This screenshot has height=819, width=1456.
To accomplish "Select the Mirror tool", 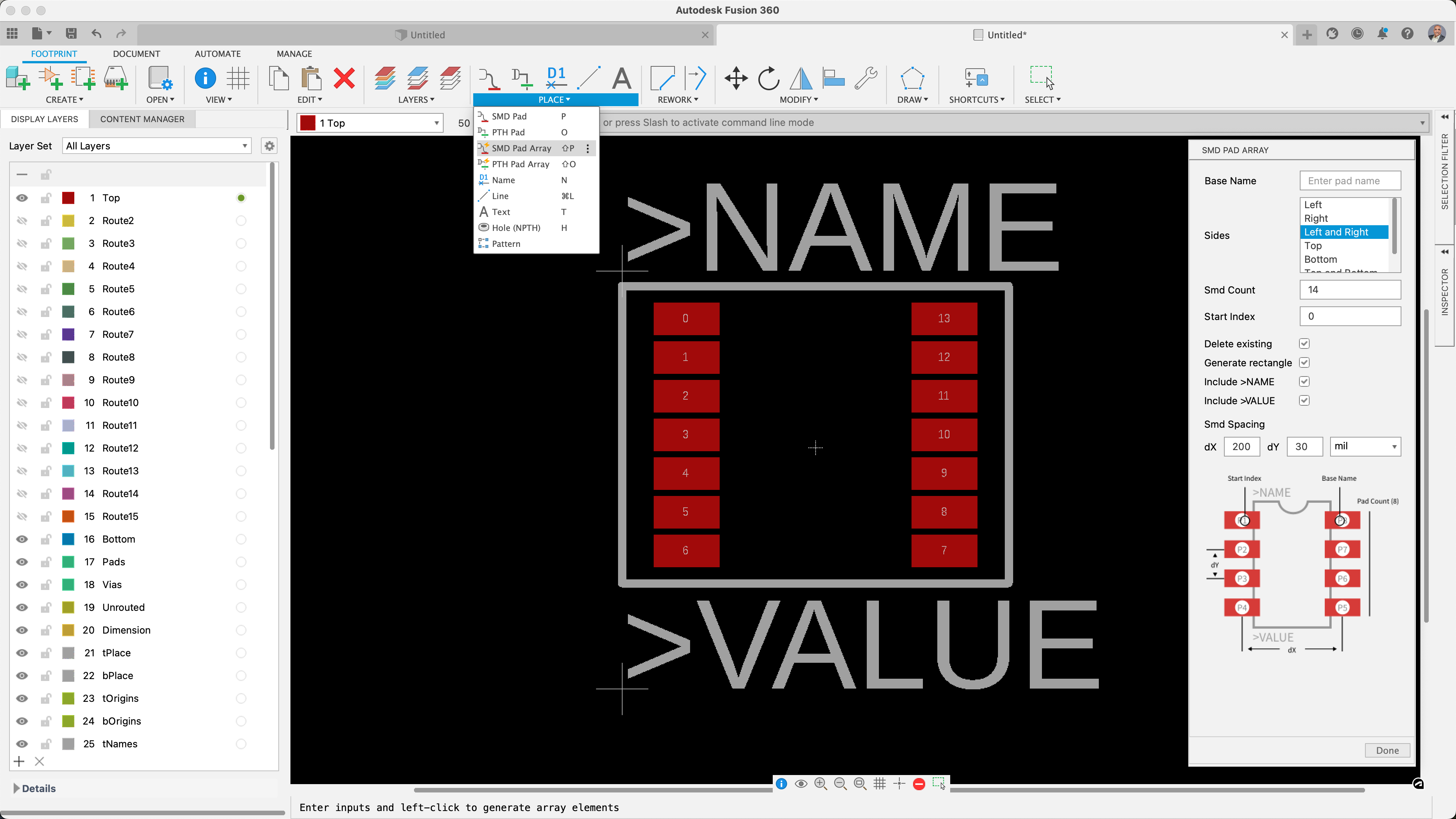I will [x=800, y=78].
